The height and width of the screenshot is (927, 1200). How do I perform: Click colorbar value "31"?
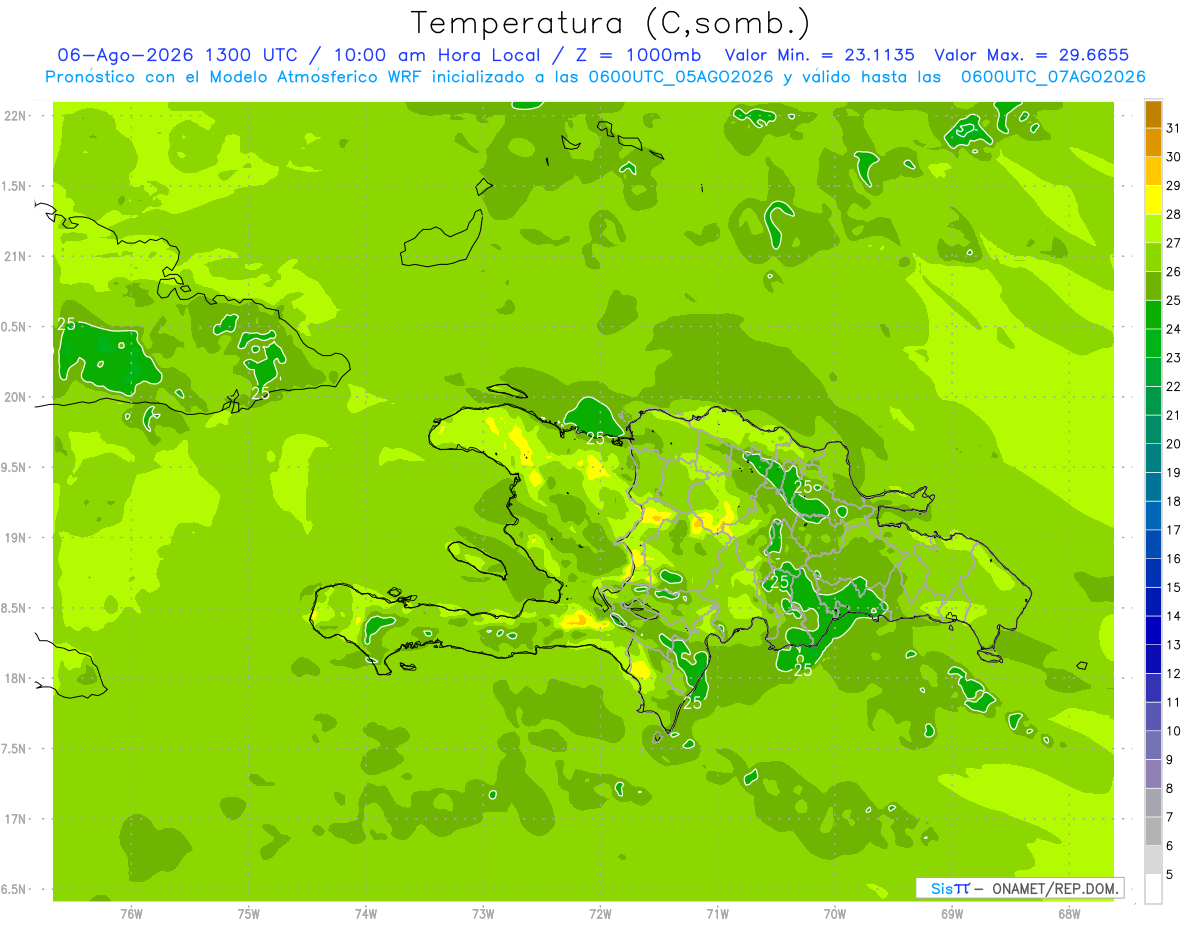pos(1174,128)
